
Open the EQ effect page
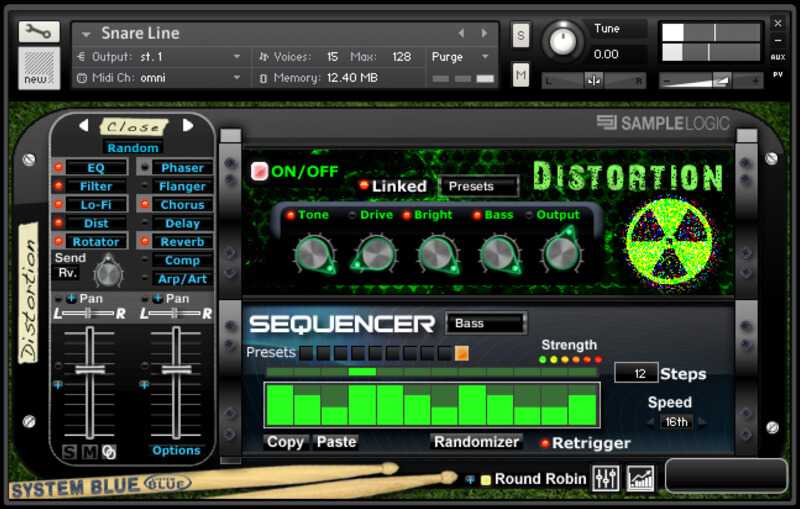96,167
